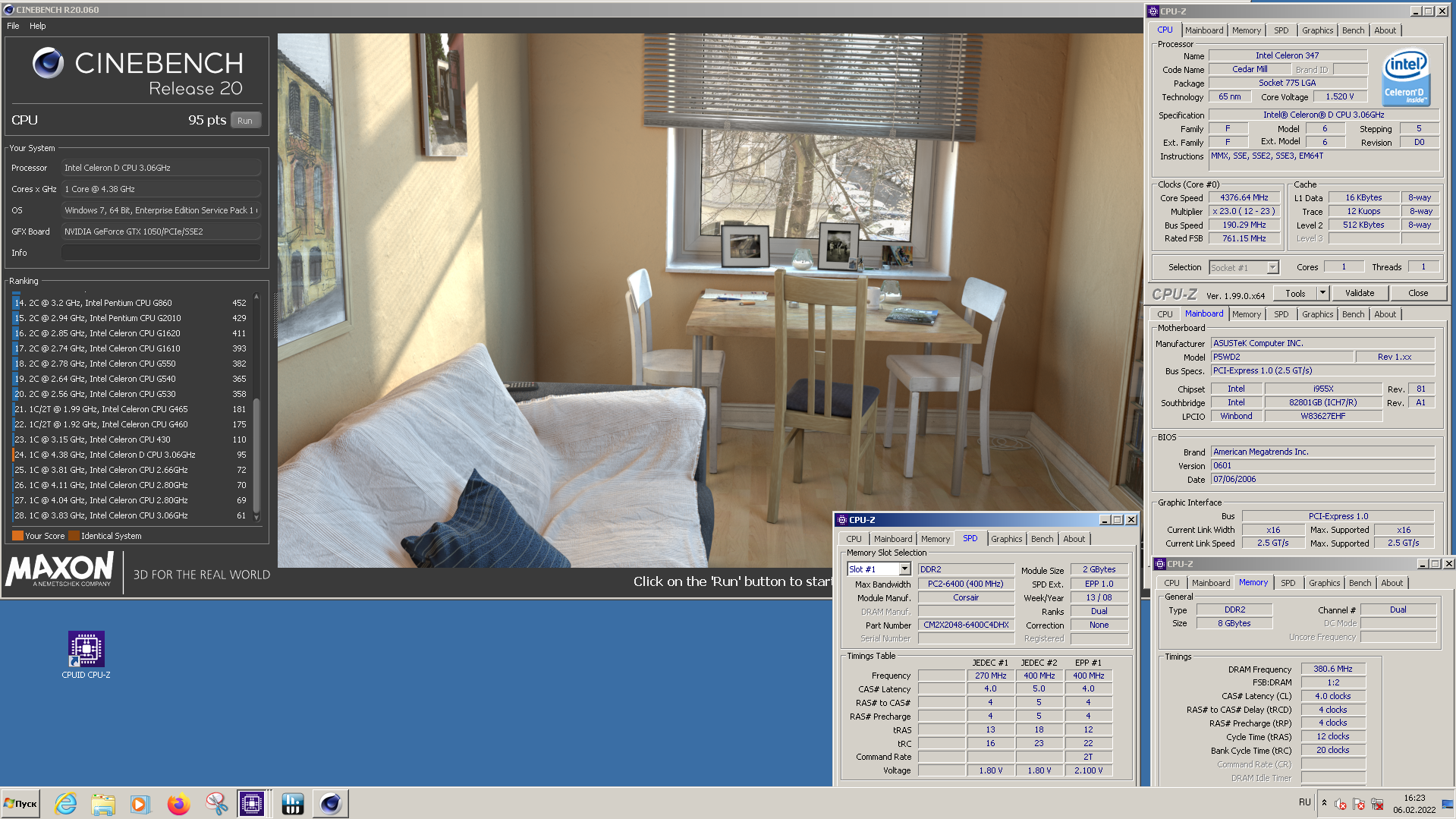Switch to CPU-Z via its taskbar icon

[x=252, y=803]
